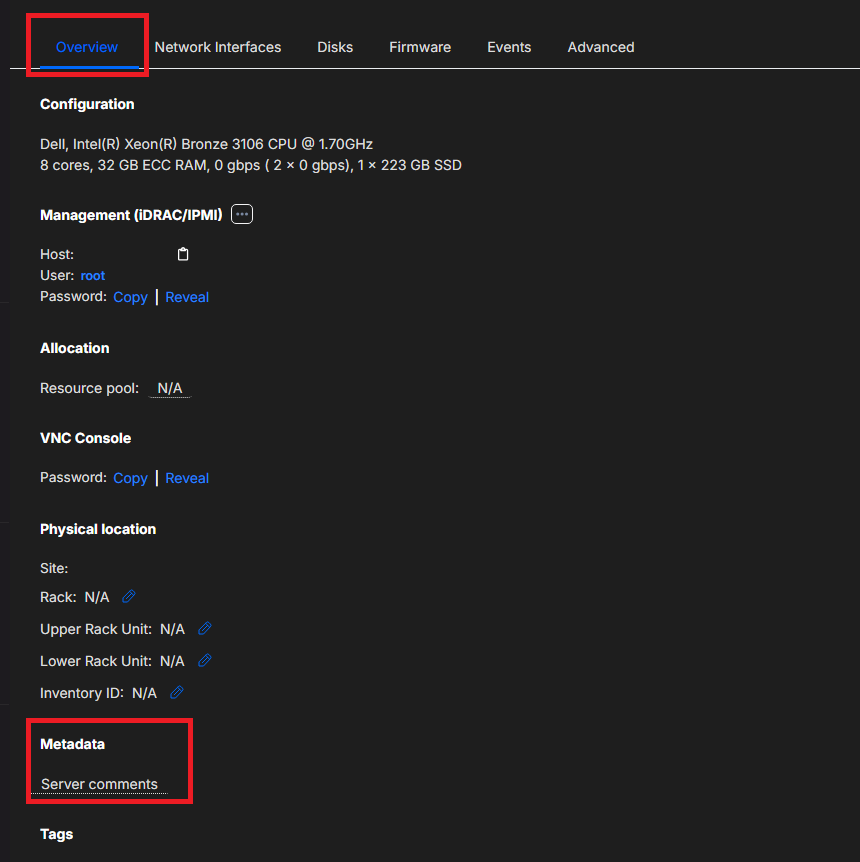Open the Disks tab
This screenshot has height=862, width=860.
click(335, 47)
